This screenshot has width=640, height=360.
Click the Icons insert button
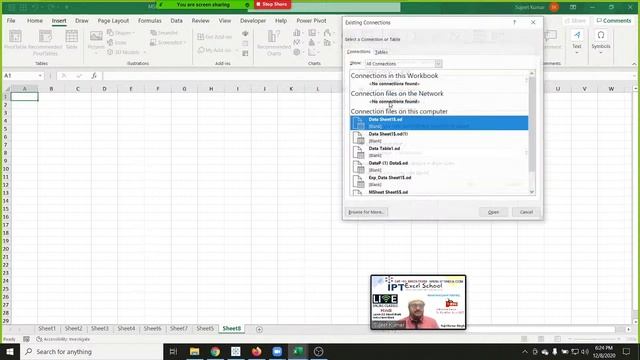[x=117, y=42]
